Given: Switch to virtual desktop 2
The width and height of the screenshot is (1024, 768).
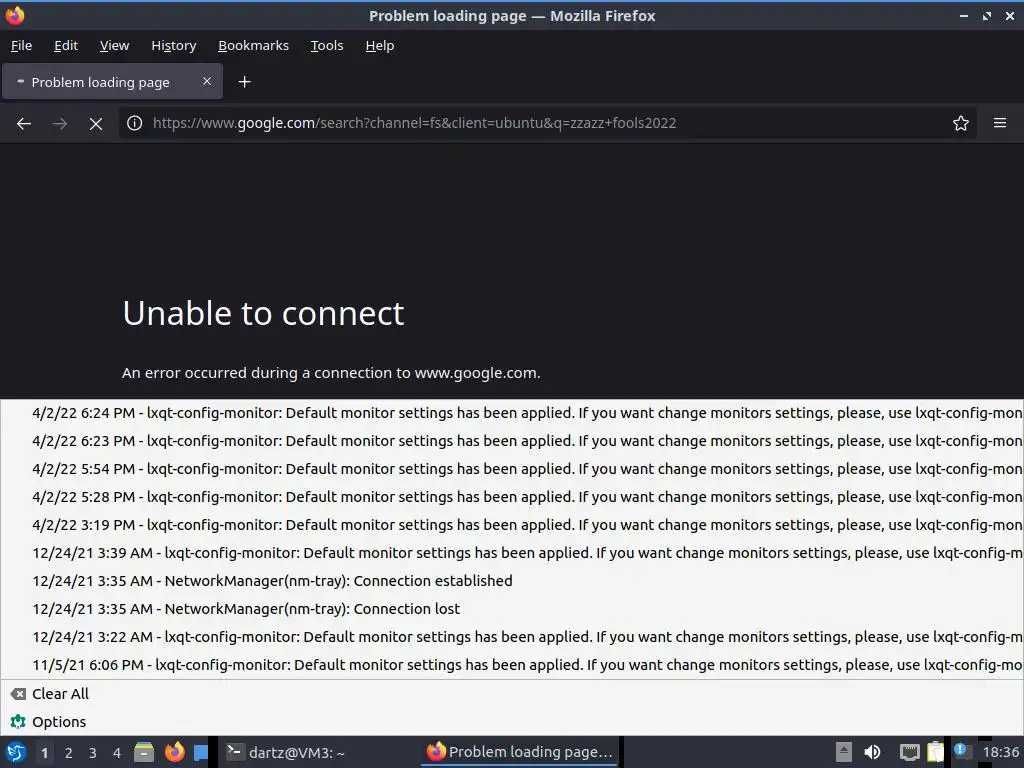Looking at the screenshot, I should 69,753.
